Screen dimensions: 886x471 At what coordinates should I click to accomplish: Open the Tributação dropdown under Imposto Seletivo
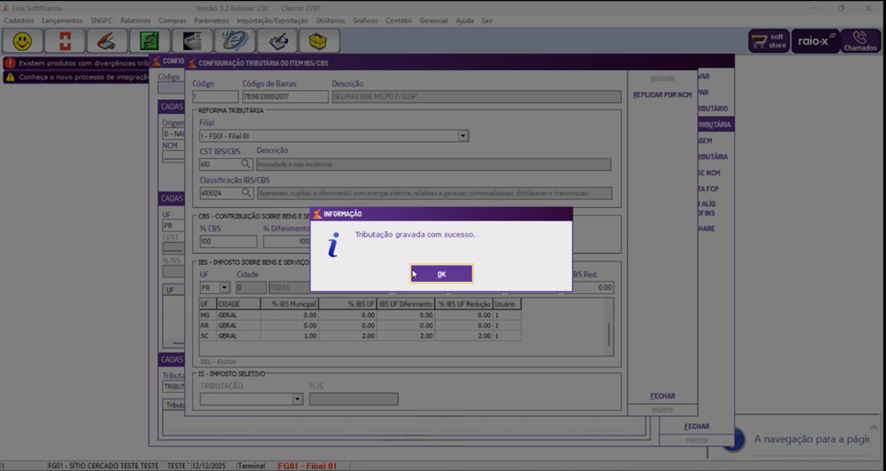coord(297,399)
